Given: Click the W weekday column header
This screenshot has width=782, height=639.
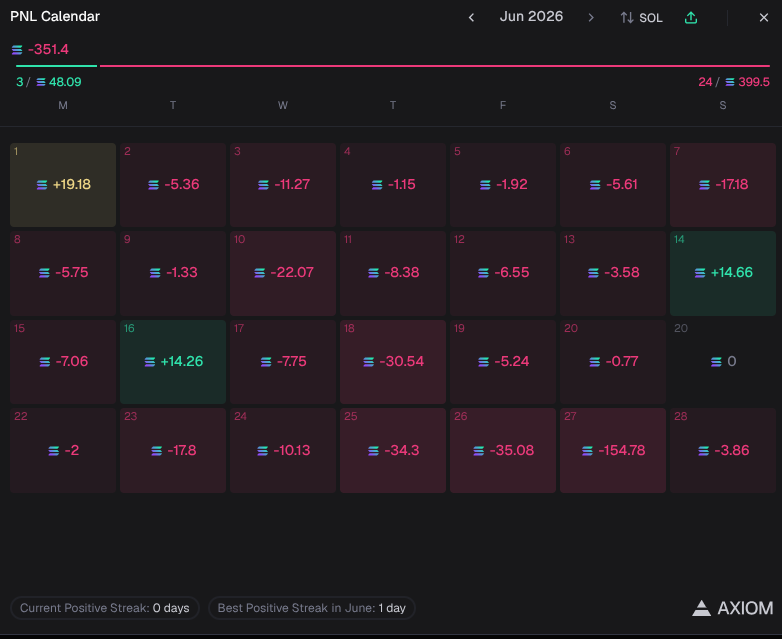Looking at the screenshot, I should tap(283, 105).
